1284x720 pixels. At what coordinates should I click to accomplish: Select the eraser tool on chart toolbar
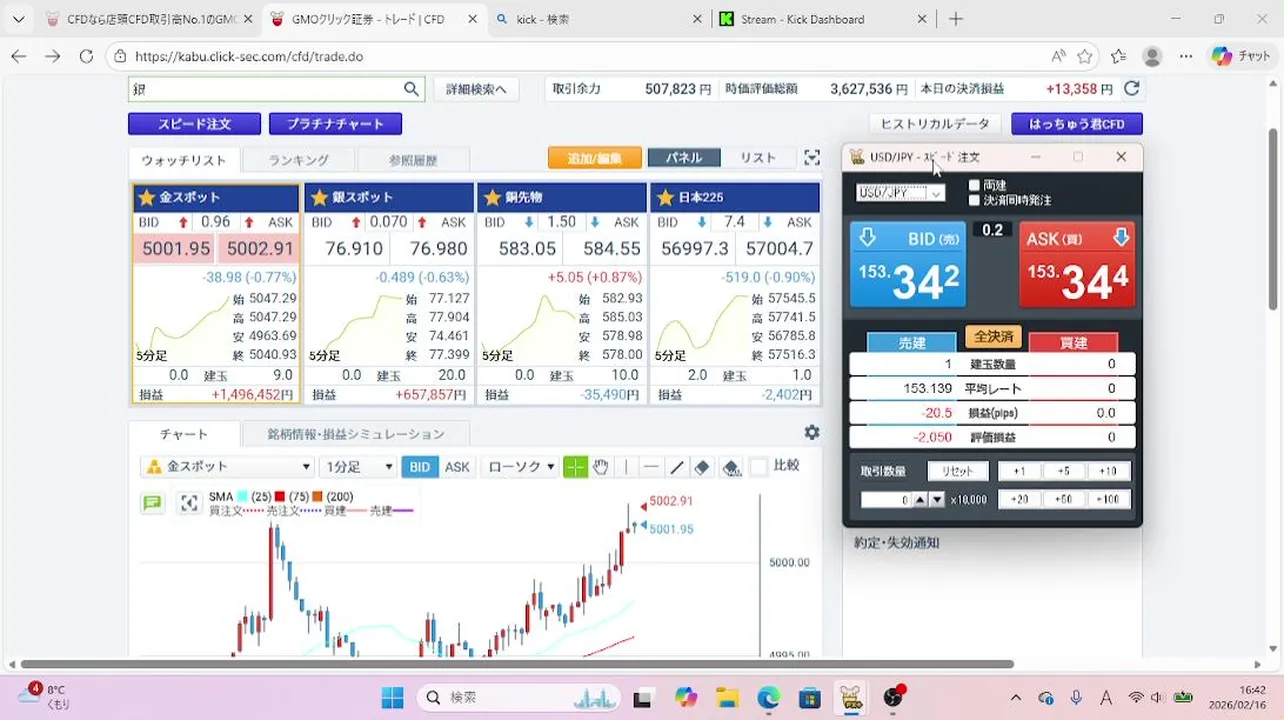pos(702,467)
